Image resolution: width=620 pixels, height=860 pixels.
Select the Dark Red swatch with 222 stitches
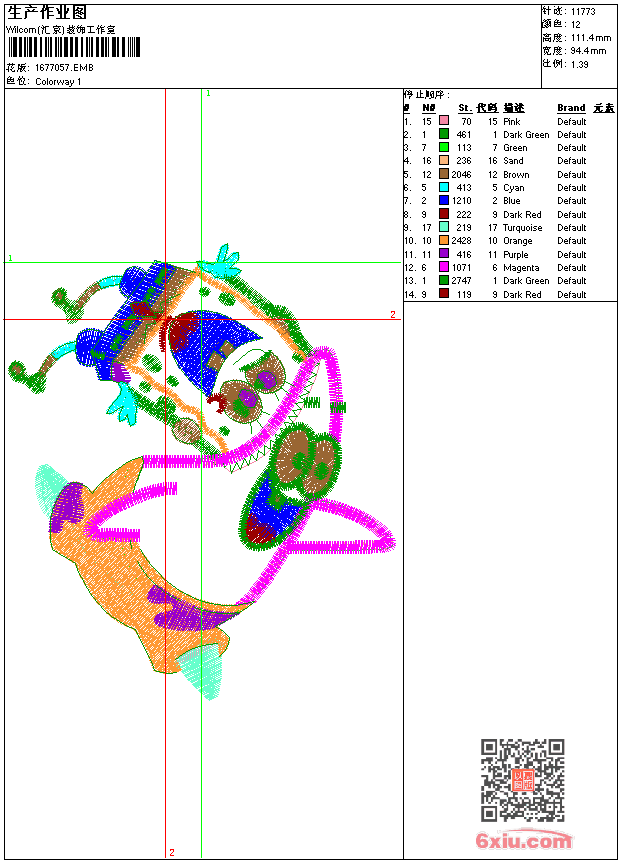point(444,214)
